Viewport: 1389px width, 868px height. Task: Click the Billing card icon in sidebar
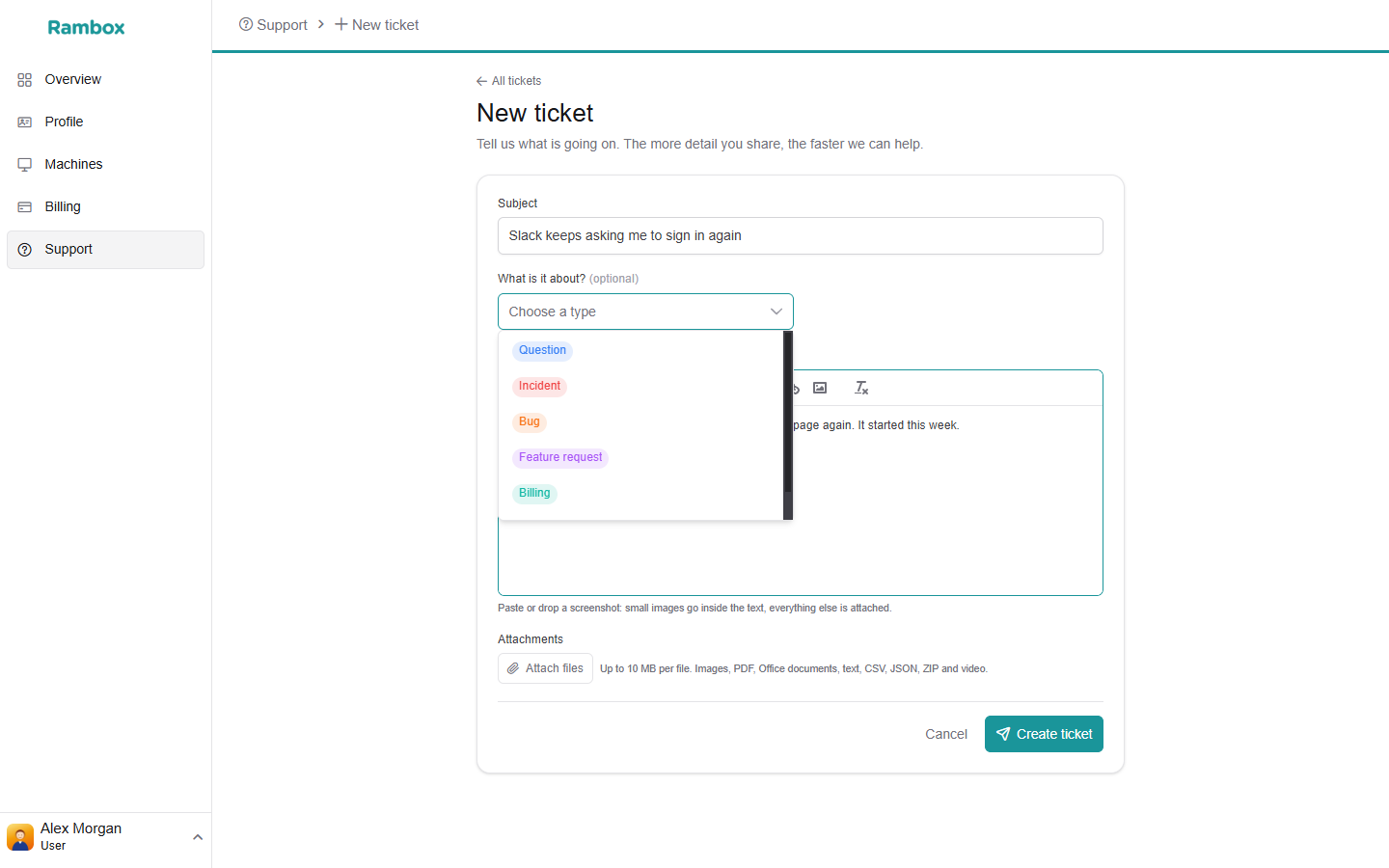coord(25,207)
